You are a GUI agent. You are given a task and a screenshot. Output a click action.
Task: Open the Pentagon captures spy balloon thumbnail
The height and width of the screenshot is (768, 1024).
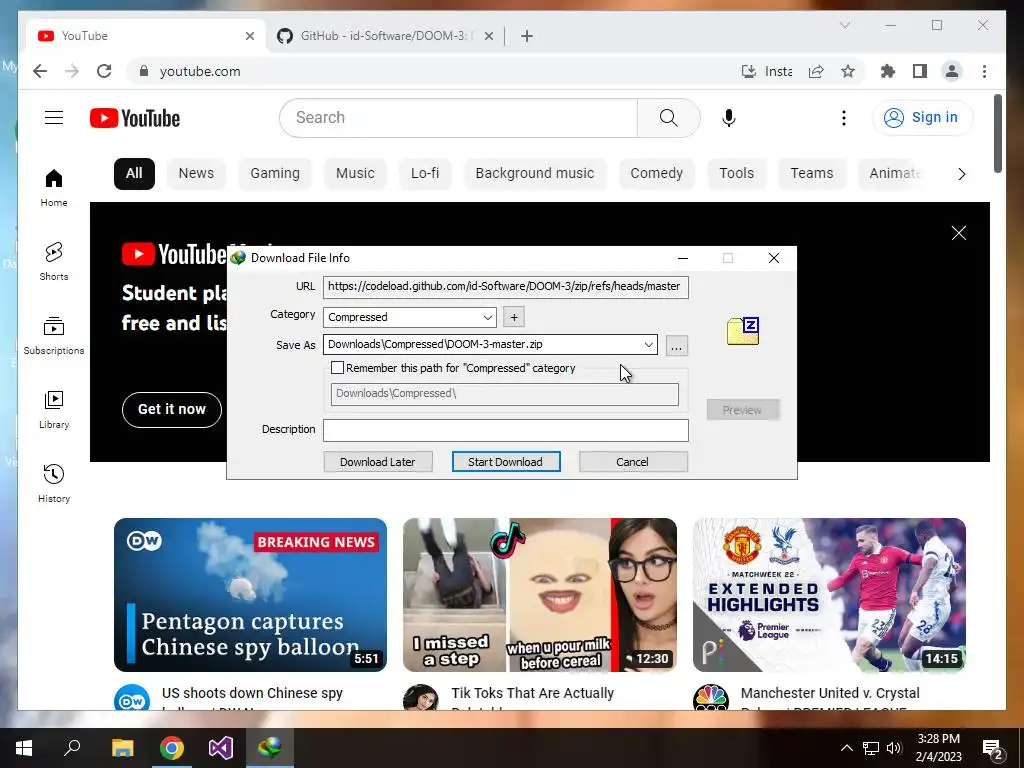click(250, 595)
